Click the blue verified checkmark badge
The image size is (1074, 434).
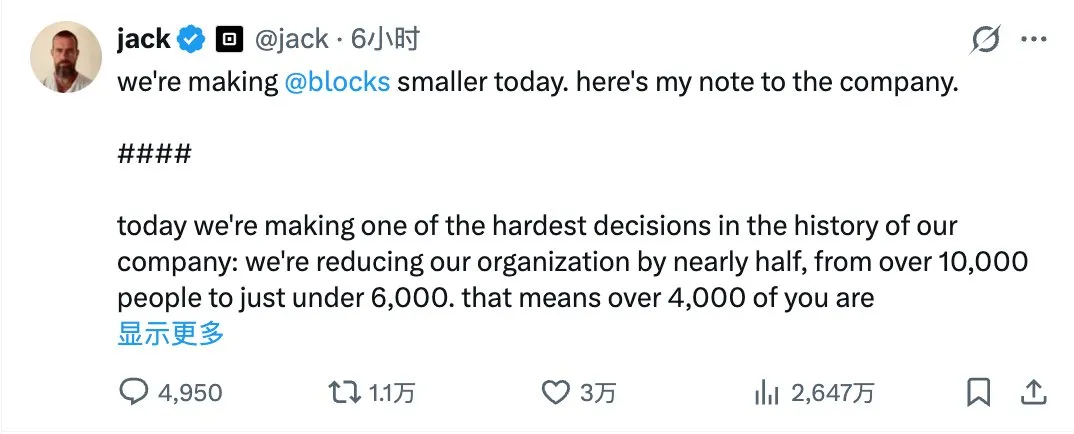191,40
